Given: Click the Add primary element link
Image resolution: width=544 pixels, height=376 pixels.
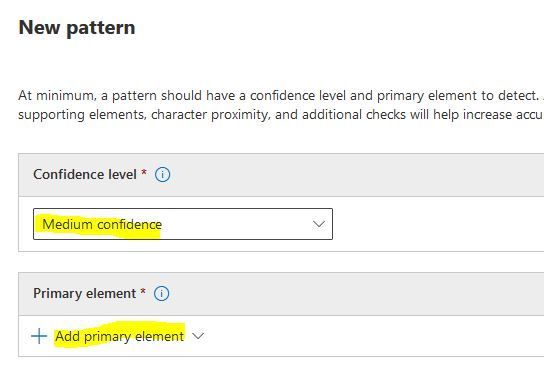Looking at the screenshot, I should pyautogui.click(x=120, y=336).
